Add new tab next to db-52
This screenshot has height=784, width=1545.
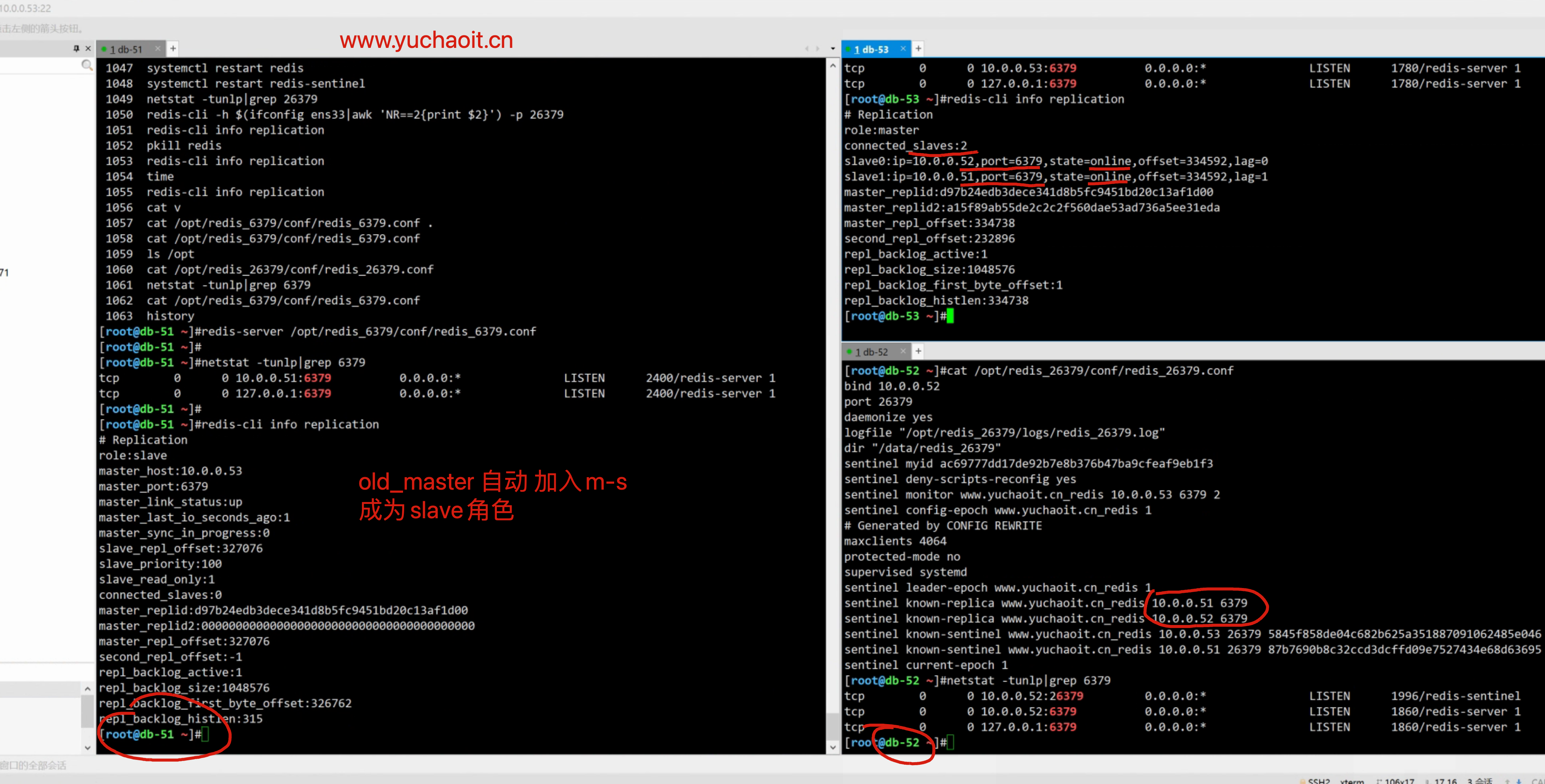coord(918,351)
